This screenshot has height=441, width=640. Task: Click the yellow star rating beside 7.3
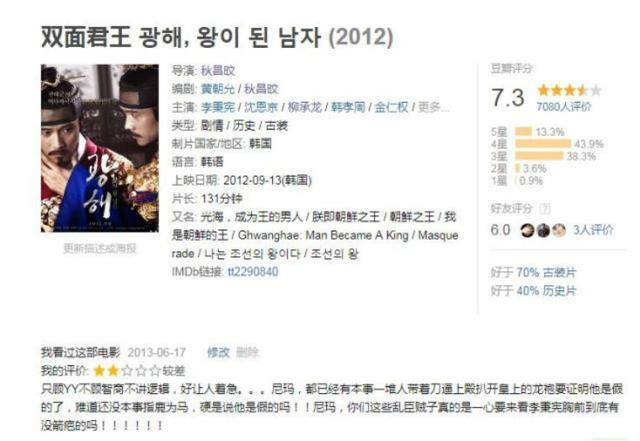(x=569, y=90)
